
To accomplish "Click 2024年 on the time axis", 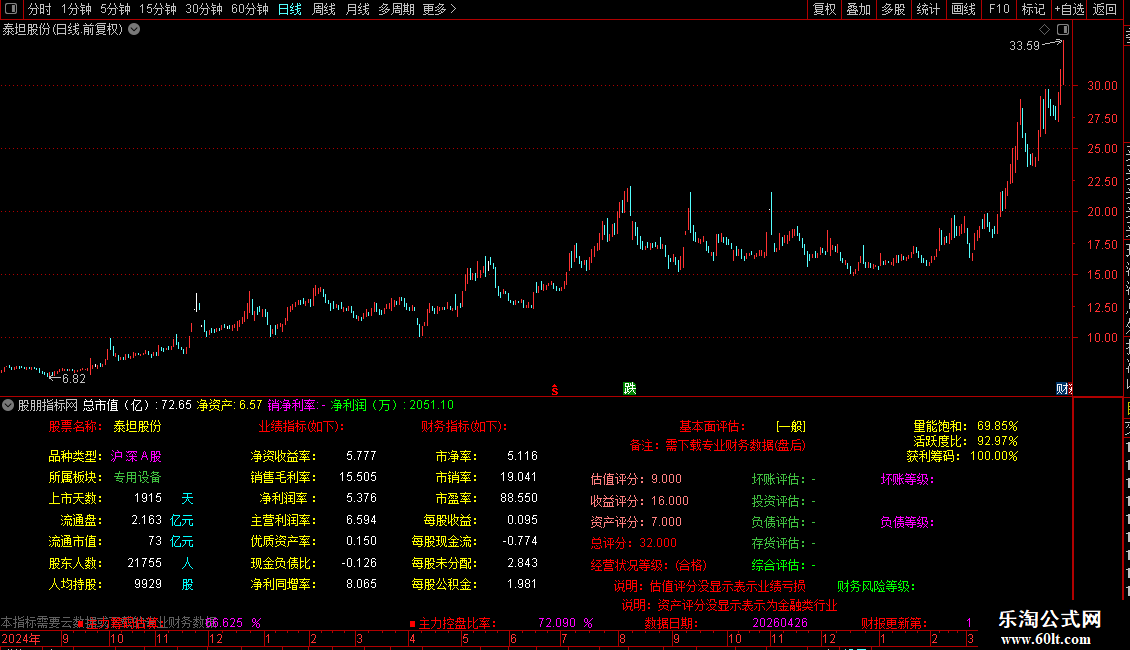I will (x=21, y=638).
